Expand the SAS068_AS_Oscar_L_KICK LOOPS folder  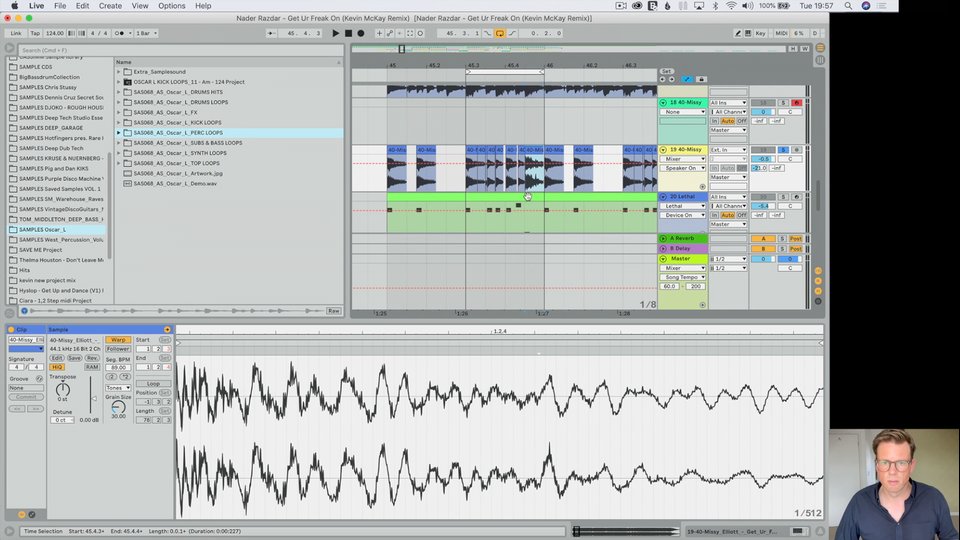119,122
